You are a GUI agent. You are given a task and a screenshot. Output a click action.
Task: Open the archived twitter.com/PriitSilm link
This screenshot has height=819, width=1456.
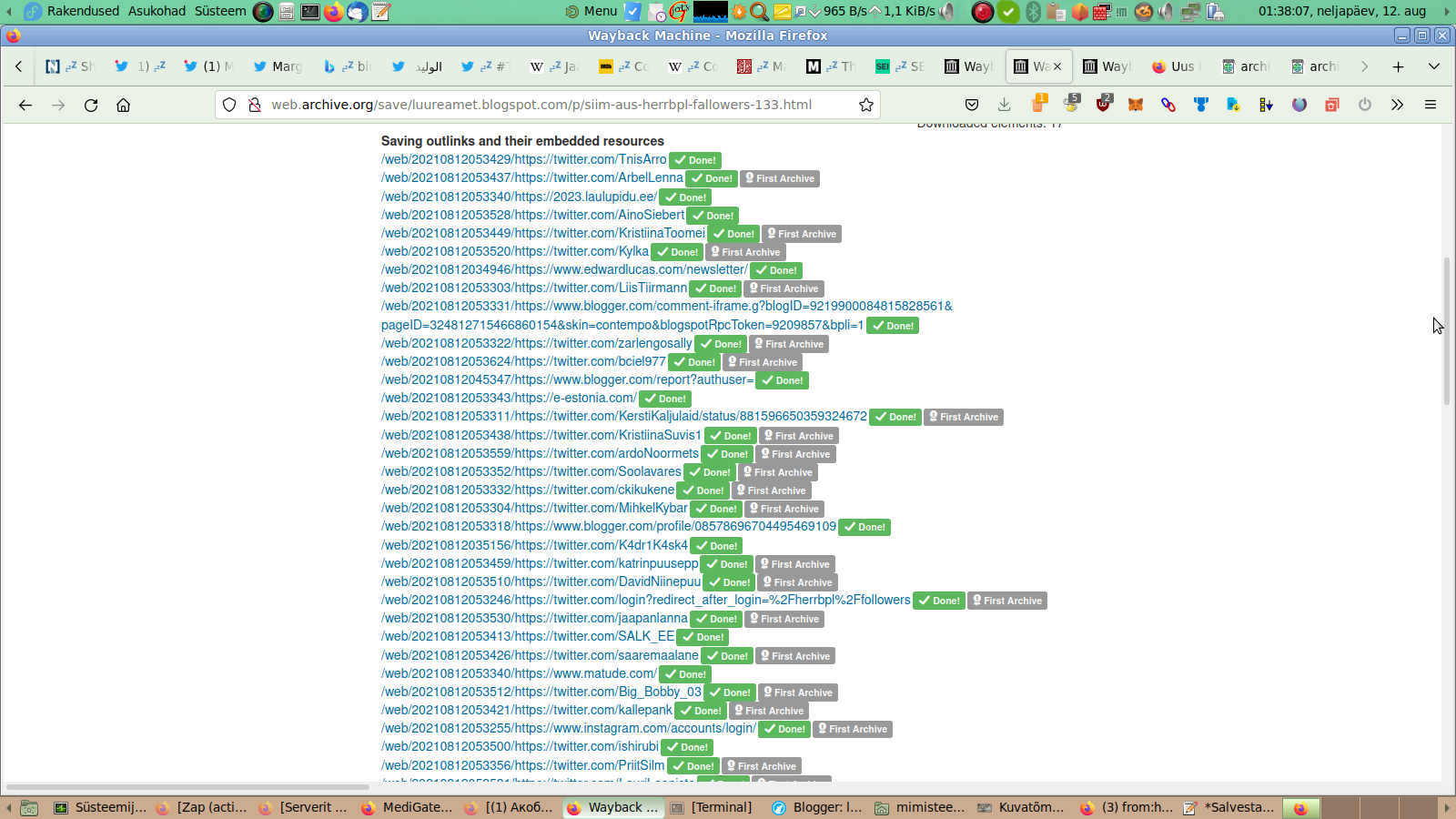click(523, 765)
